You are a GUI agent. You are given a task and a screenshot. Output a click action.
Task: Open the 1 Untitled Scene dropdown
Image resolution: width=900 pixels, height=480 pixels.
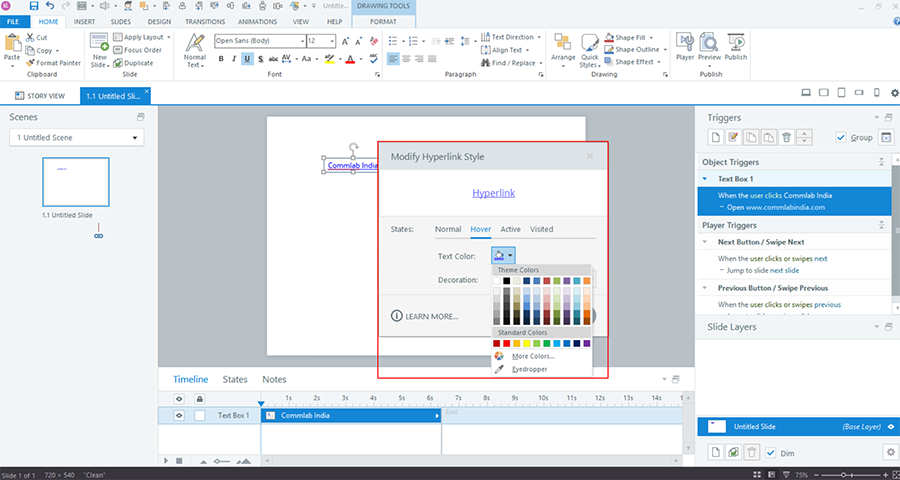tap(77, 138)
